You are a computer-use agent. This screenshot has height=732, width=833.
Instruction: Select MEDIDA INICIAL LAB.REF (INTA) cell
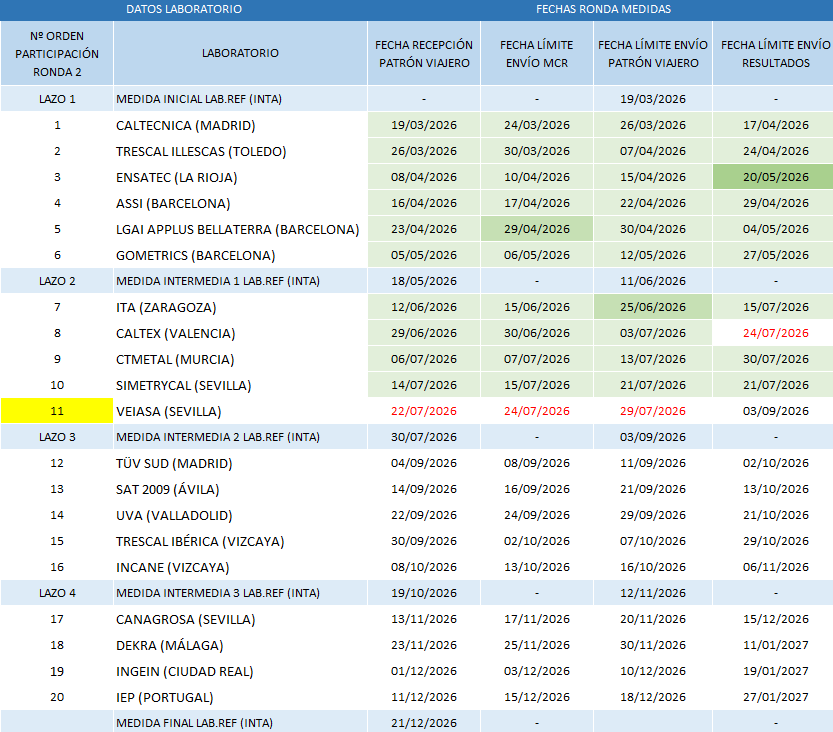(240, 99)
